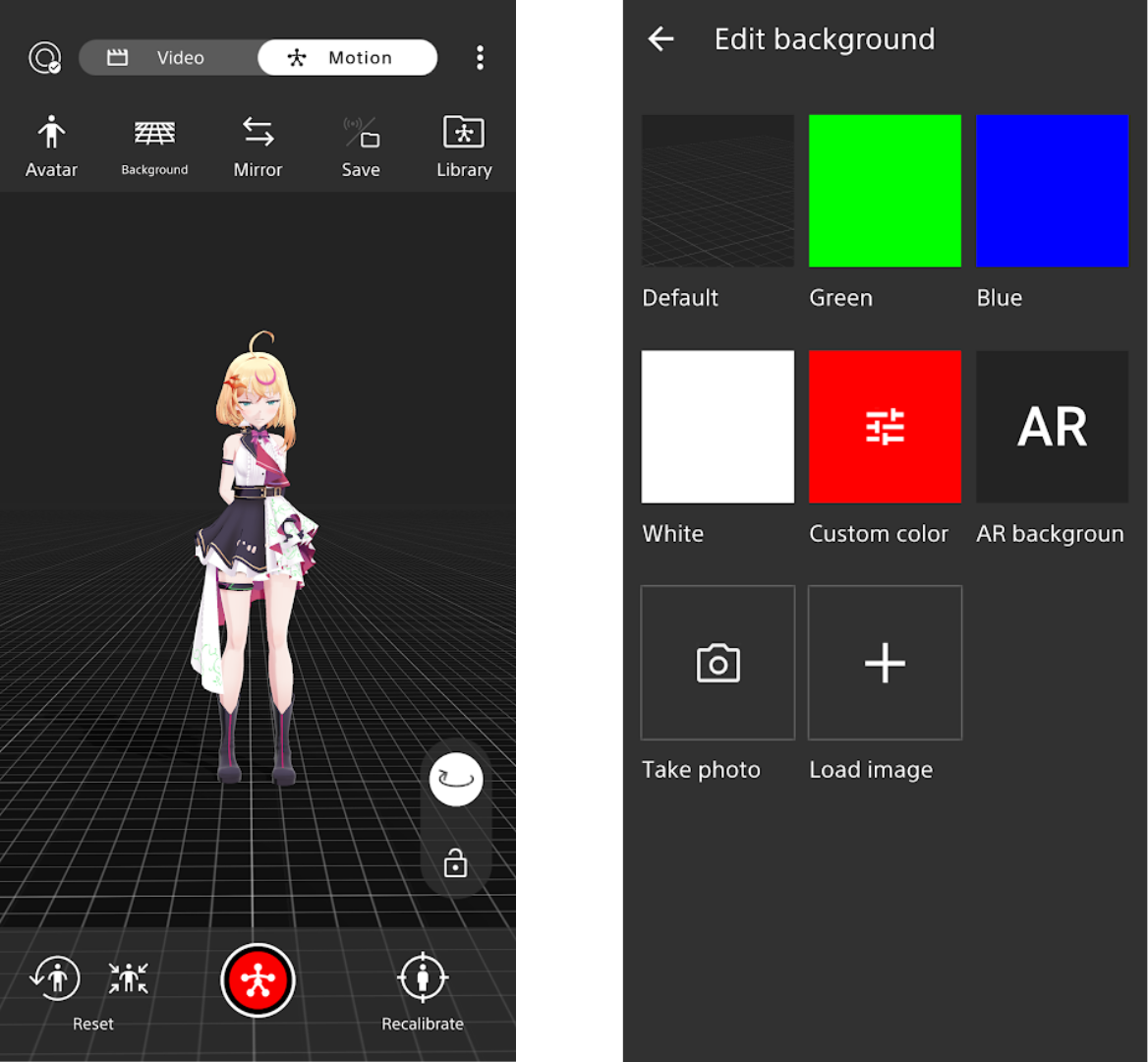The width and height of the screenshot is (1148, 1062).
Task: Tap the Recalibrate sensor icon
Action: click(x=423, y=978)
